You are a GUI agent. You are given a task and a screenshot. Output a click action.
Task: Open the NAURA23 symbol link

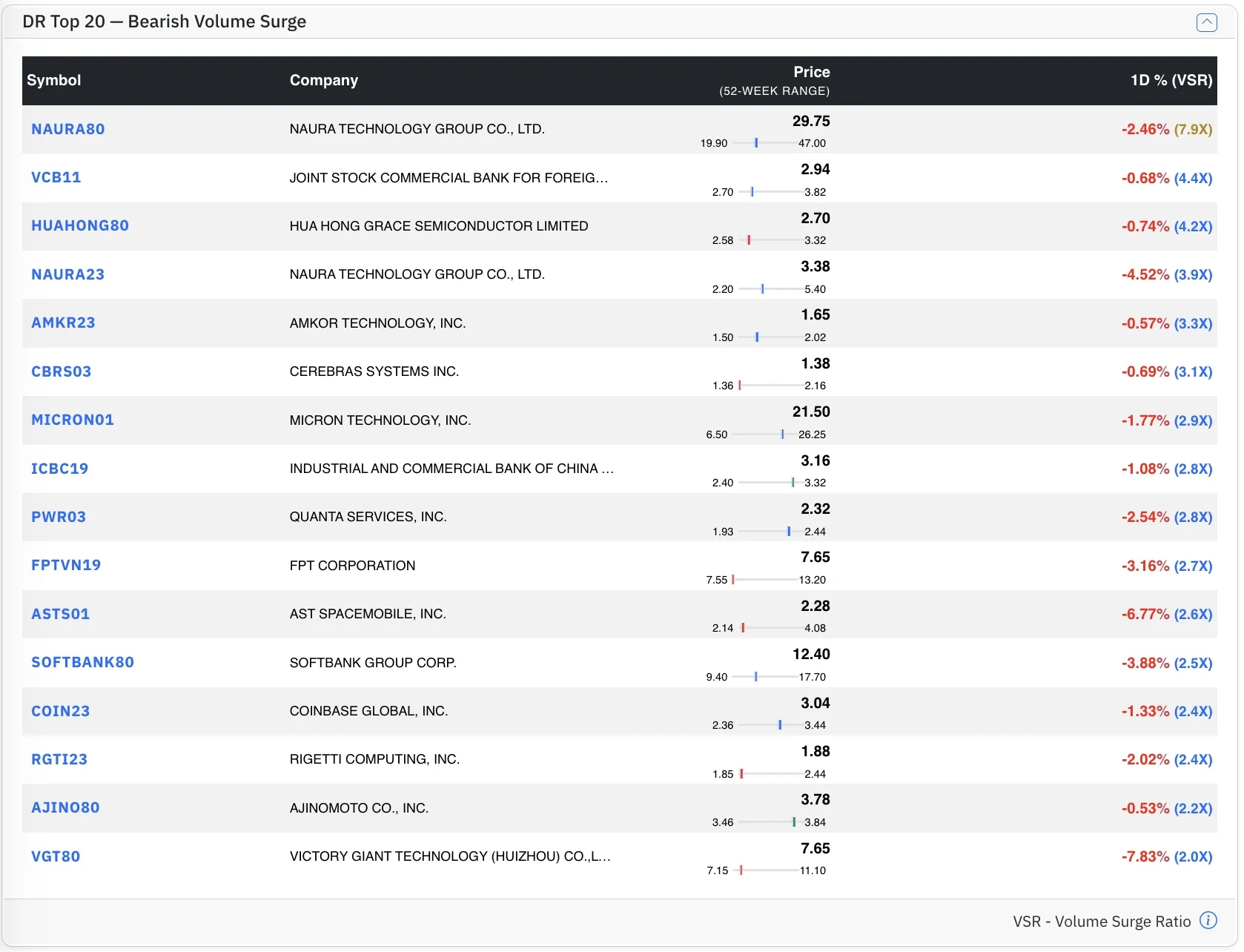68,274
